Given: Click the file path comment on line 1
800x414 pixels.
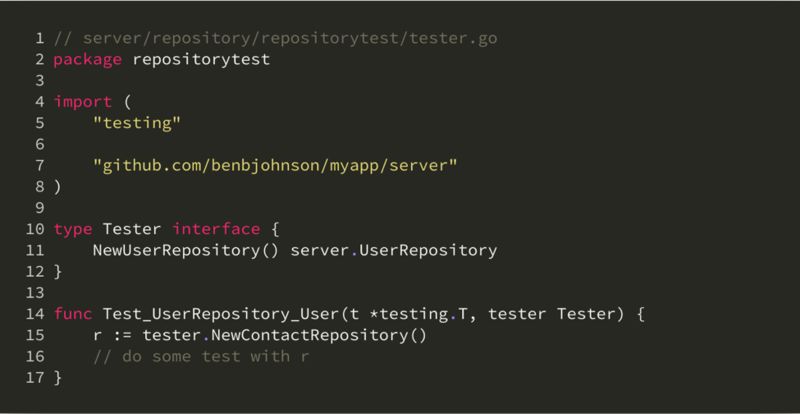Looking at the screenshot, I should coord(276,39).
